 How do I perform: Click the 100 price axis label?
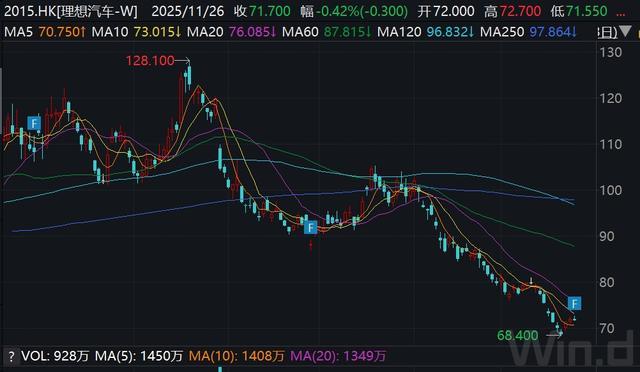click(611, 190)
